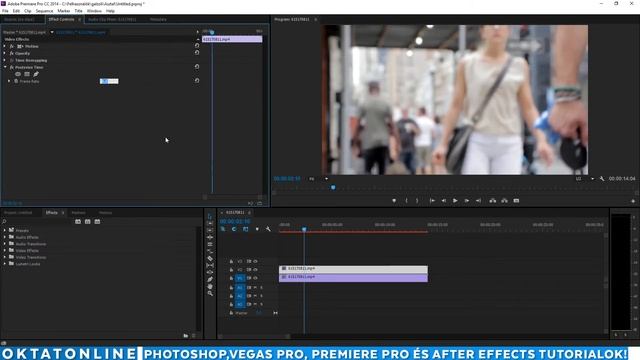Viewport: 640px width, 360px height.
Task: Switch to the Audio Clip Mixer tab
Action: coord(112,19)
